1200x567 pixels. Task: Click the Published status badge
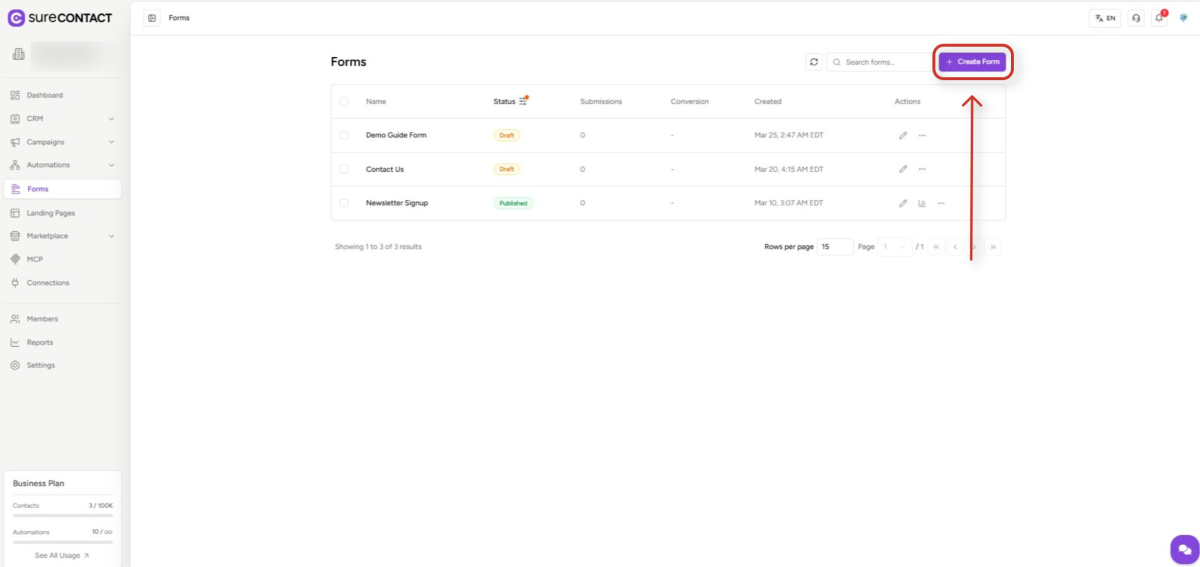coord(513,203)
